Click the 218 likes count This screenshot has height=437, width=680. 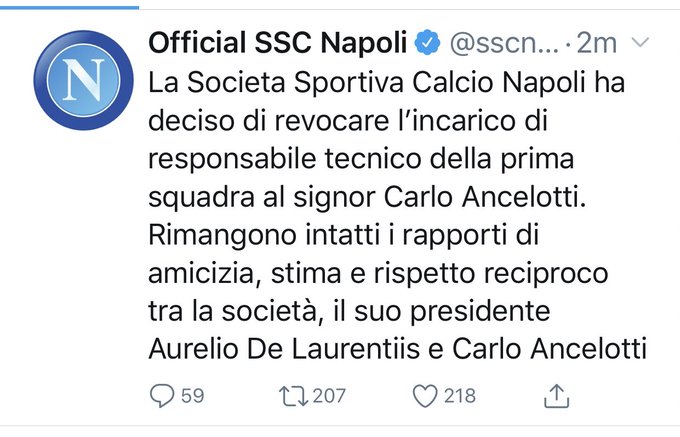pyautogui.click(x=460, y=396)
